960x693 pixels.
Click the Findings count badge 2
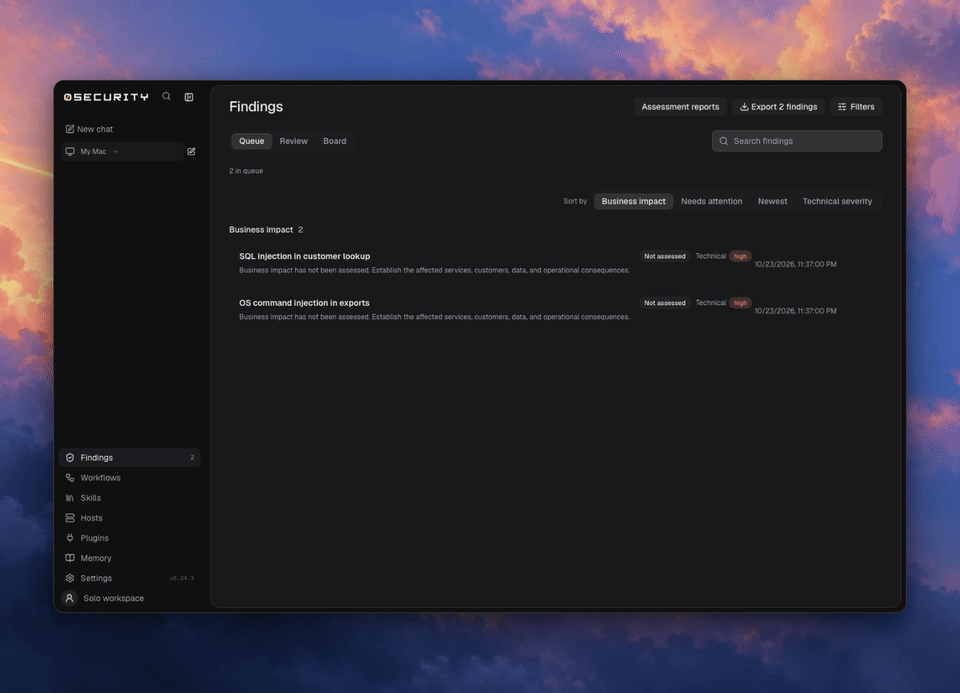coord(192,457)
